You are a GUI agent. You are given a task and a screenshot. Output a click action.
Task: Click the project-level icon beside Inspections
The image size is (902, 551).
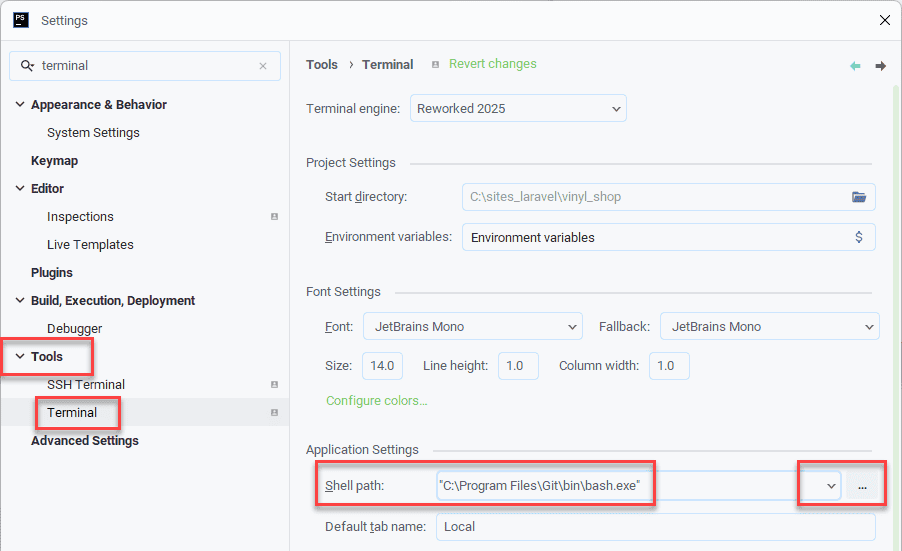tap(274, 217)
